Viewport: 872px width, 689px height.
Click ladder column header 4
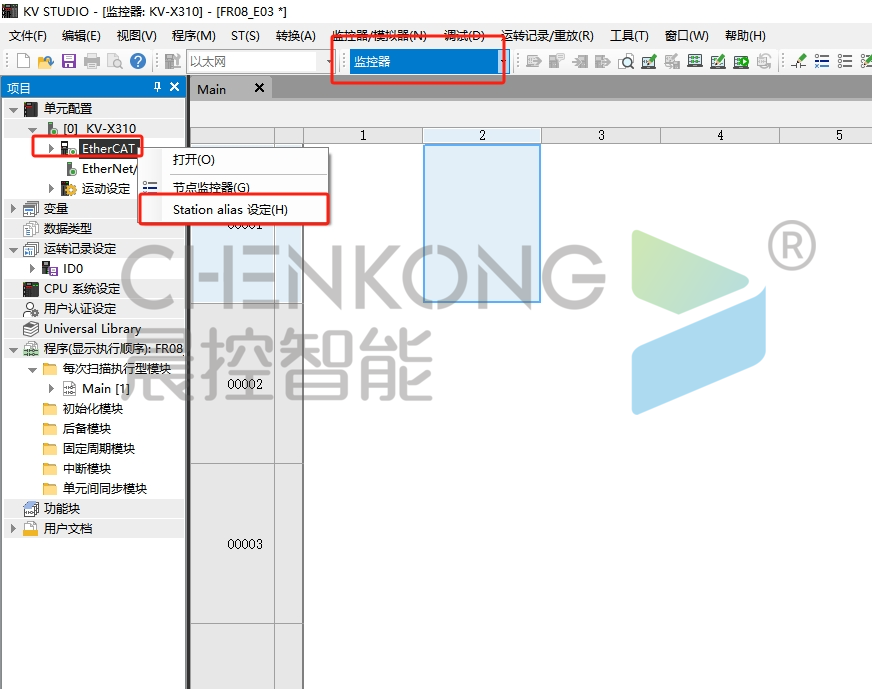point(720,135)
